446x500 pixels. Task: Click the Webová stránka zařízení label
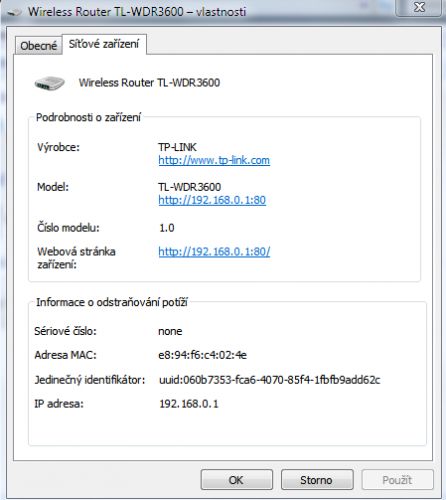click(76, 258)
